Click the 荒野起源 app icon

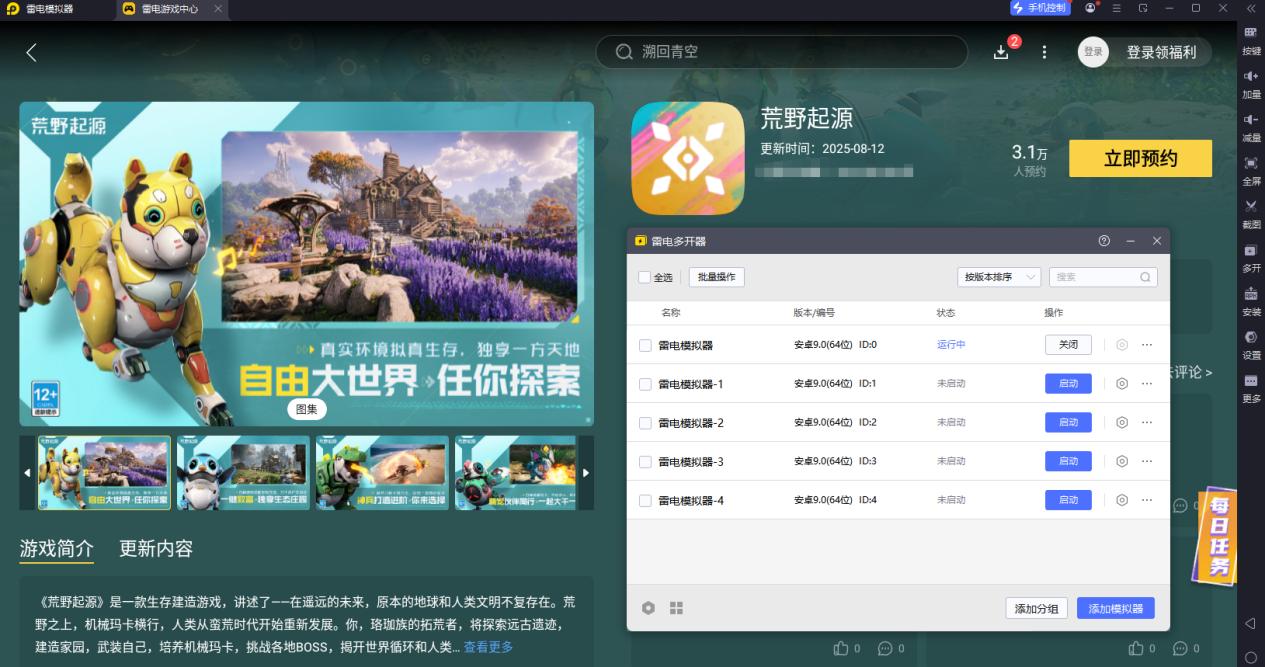coord(688,158)
